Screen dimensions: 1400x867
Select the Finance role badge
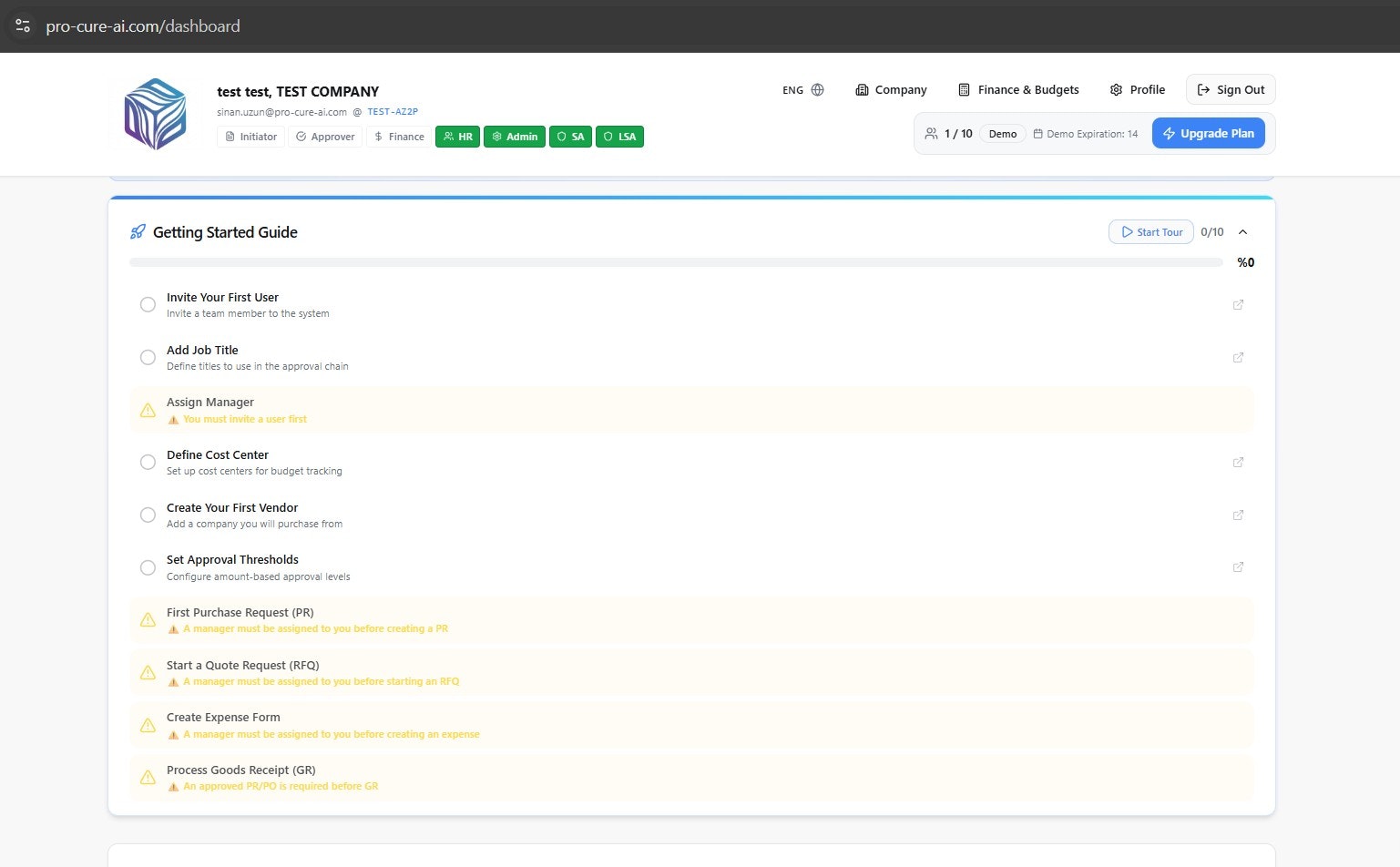click(x=399, y=137)
